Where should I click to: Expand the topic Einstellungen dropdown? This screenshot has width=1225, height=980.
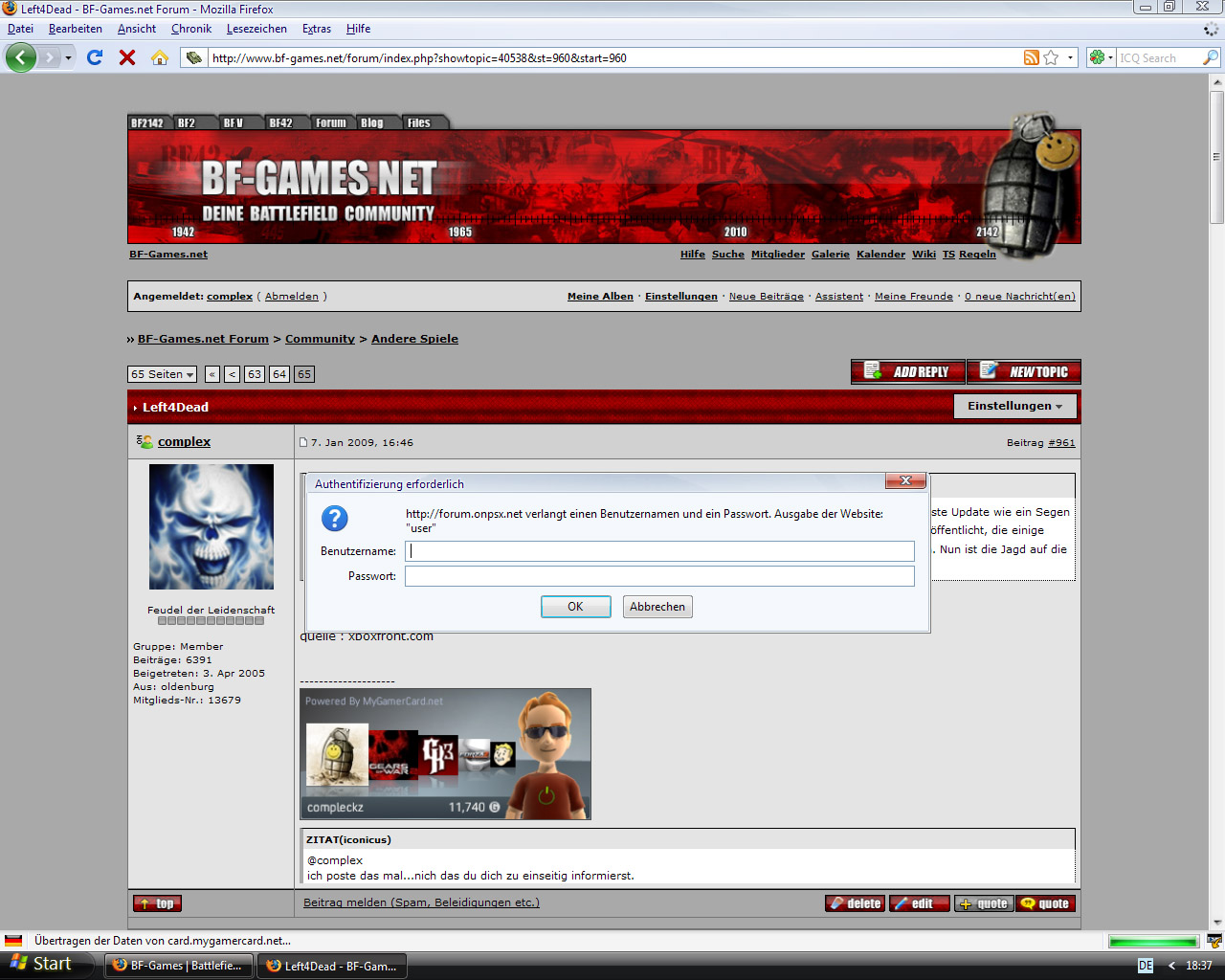pyautogui.click(x=1015, y=407)
